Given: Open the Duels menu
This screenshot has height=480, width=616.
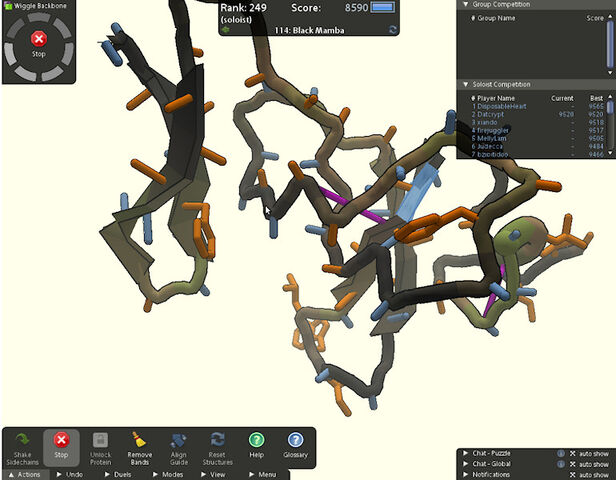Looking at the screenshot, I should coord(118,475).
